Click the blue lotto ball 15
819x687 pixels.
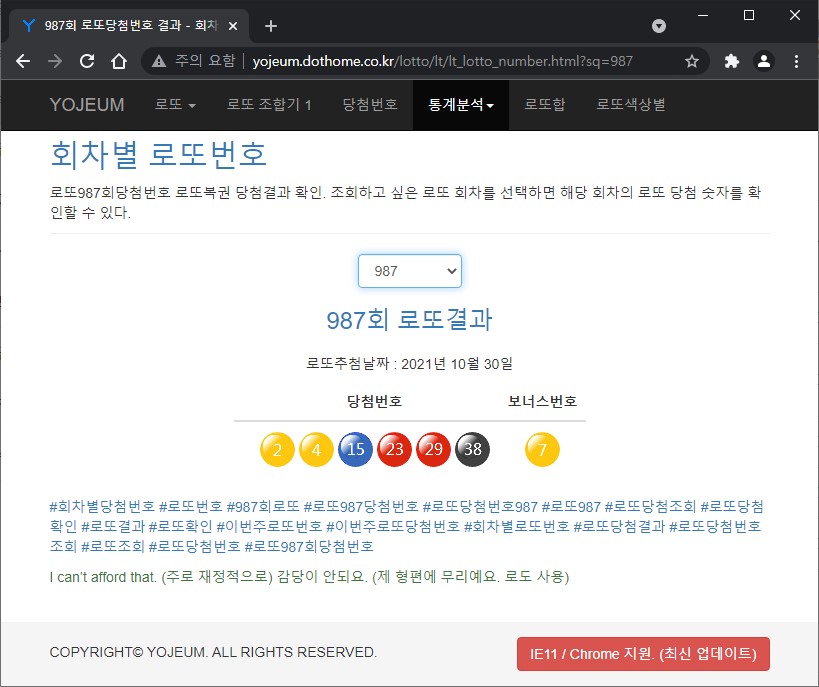(x=355, y=449)
